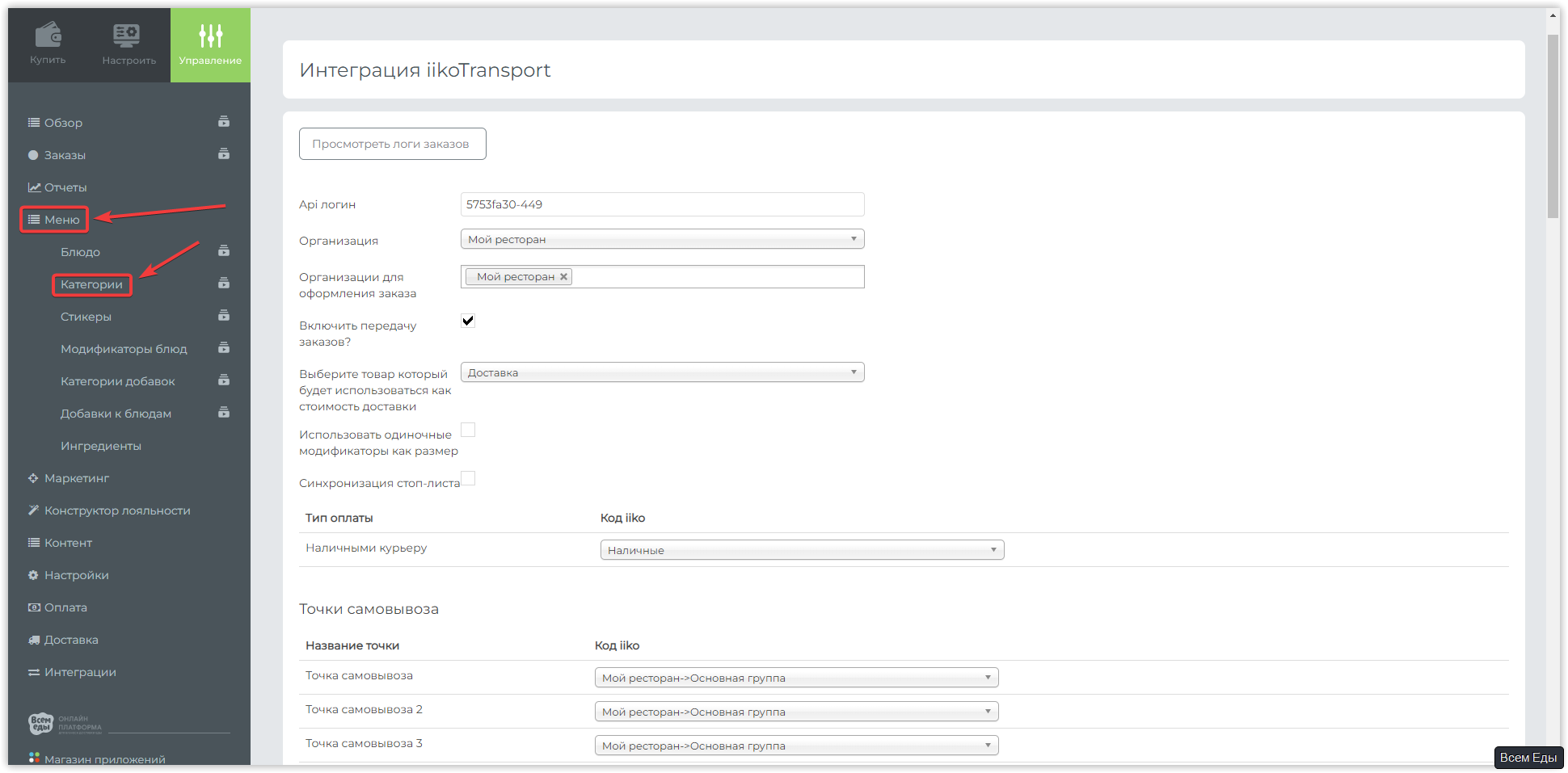
Task: Click into the Api логин field
Action: [662, 204]
